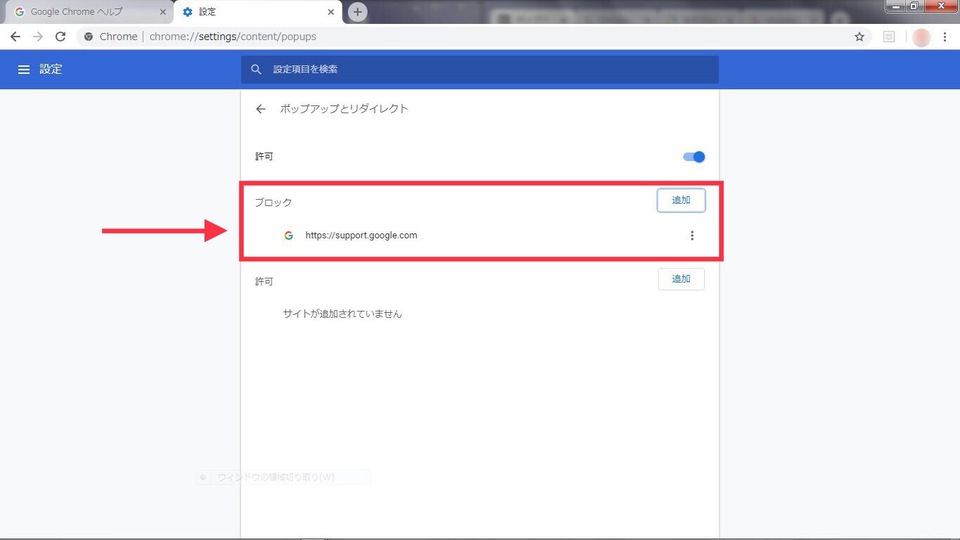Close the 設定 tab

[331, 12]
